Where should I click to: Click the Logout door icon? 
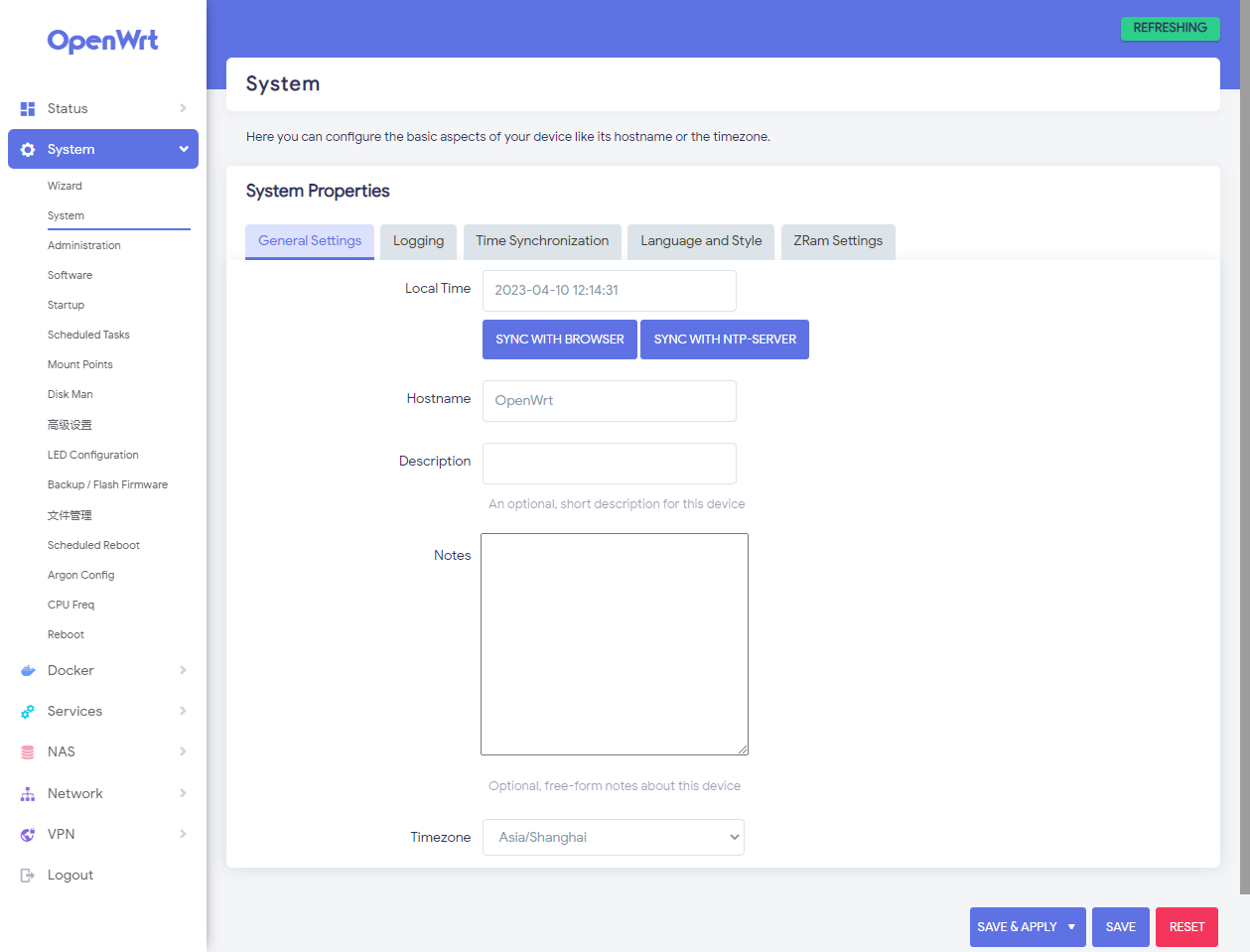coord(28,875)
